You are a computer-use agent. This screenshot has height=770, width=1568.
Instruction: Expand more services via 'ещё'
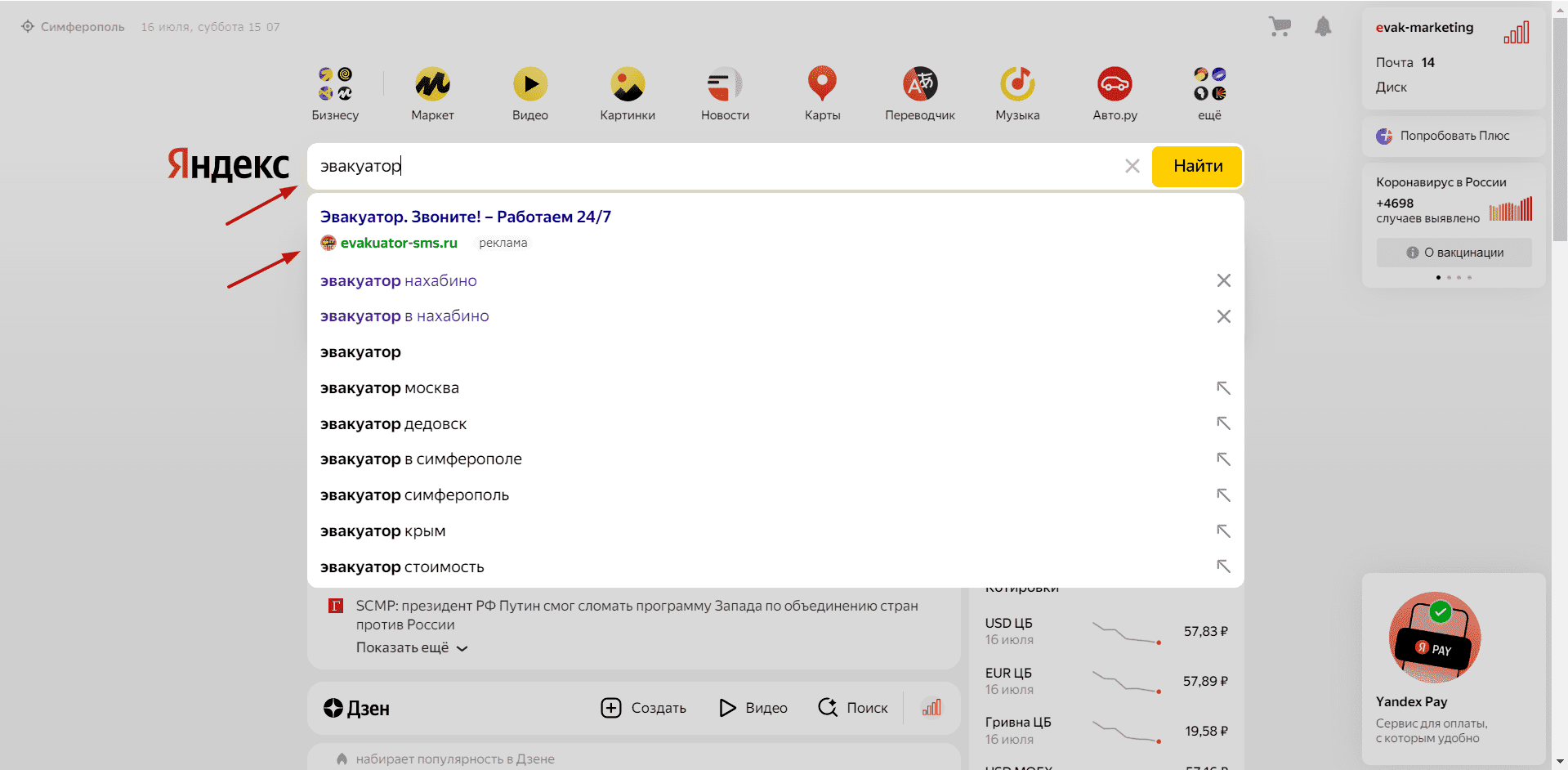1209,92
